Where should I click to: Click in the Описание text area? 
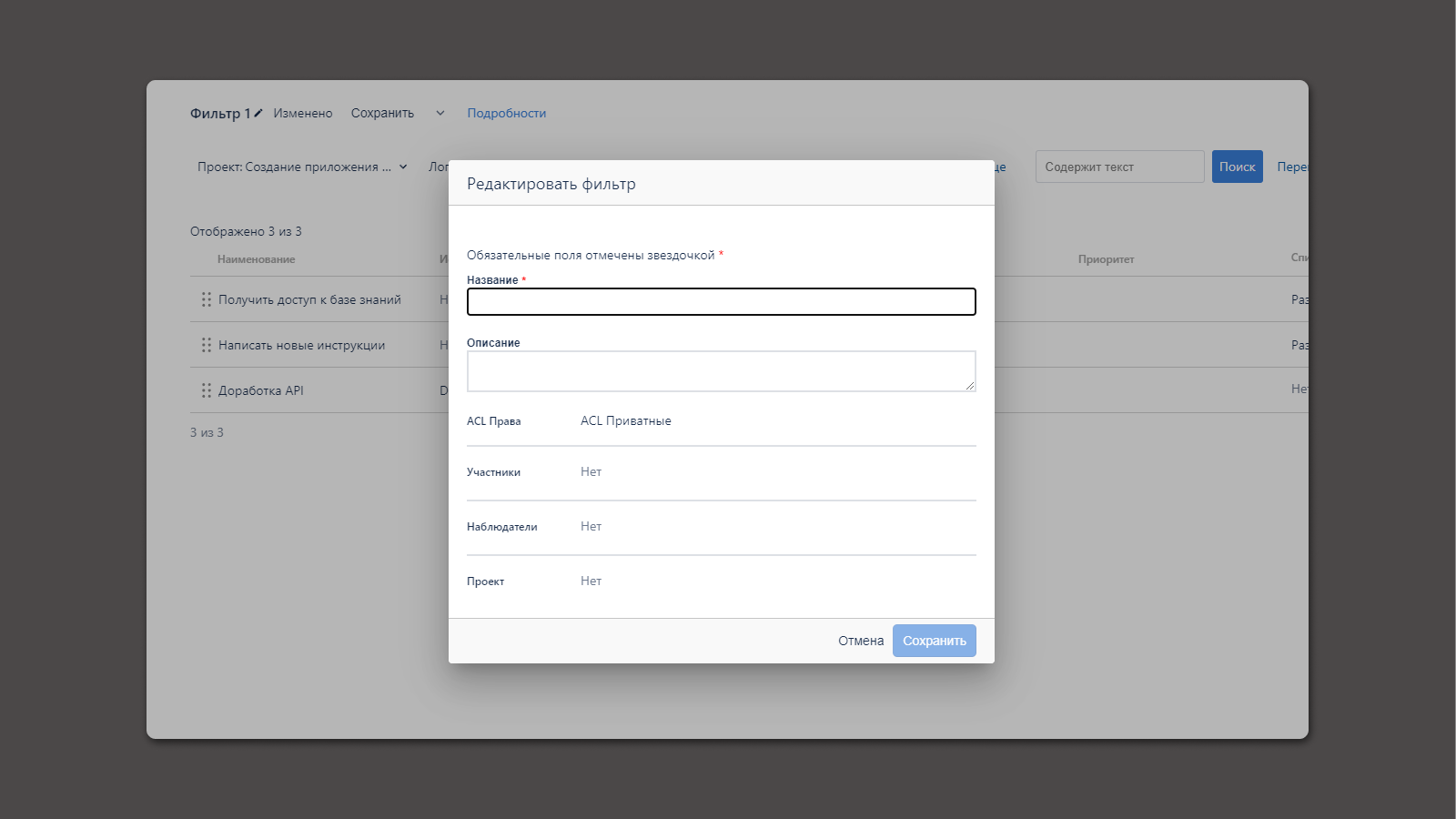(x=722, y=371)
